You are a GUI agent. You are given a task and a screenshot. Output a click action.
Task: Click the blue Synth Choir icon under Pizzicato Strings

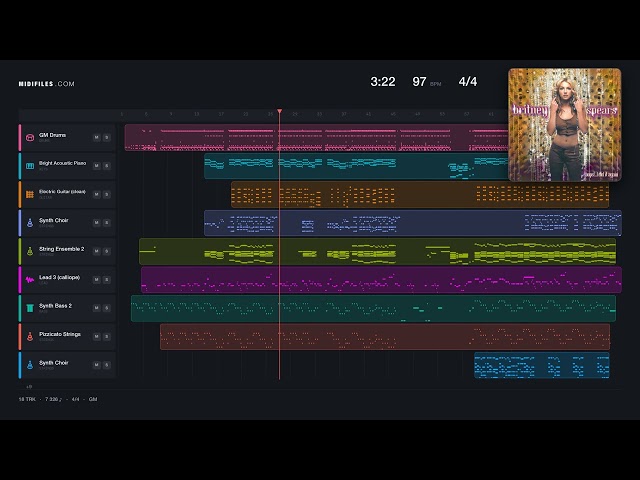point(30,365)
